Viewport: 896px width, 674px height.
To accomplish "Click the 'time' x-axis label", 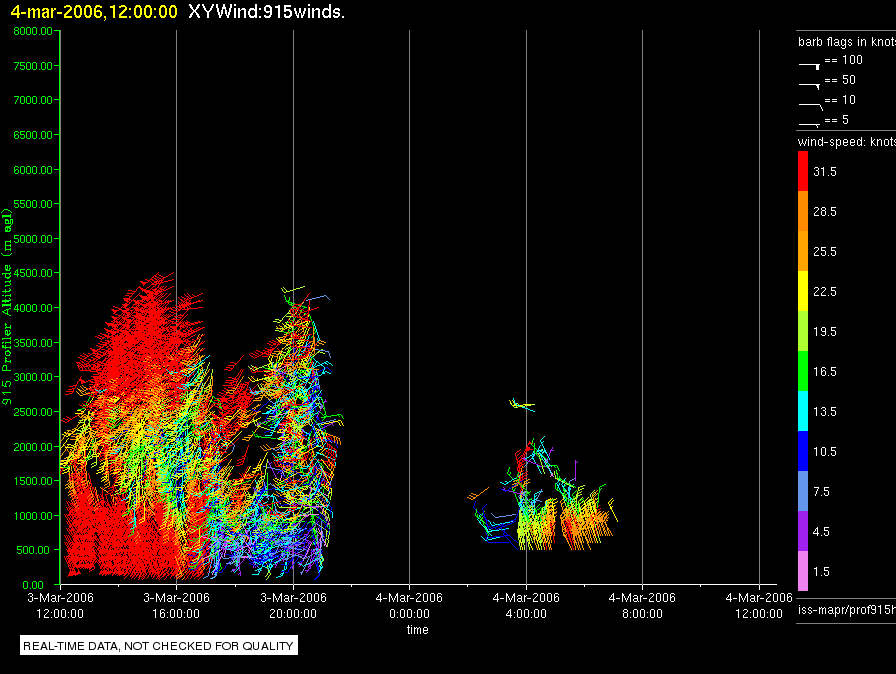I will (418, 629).
